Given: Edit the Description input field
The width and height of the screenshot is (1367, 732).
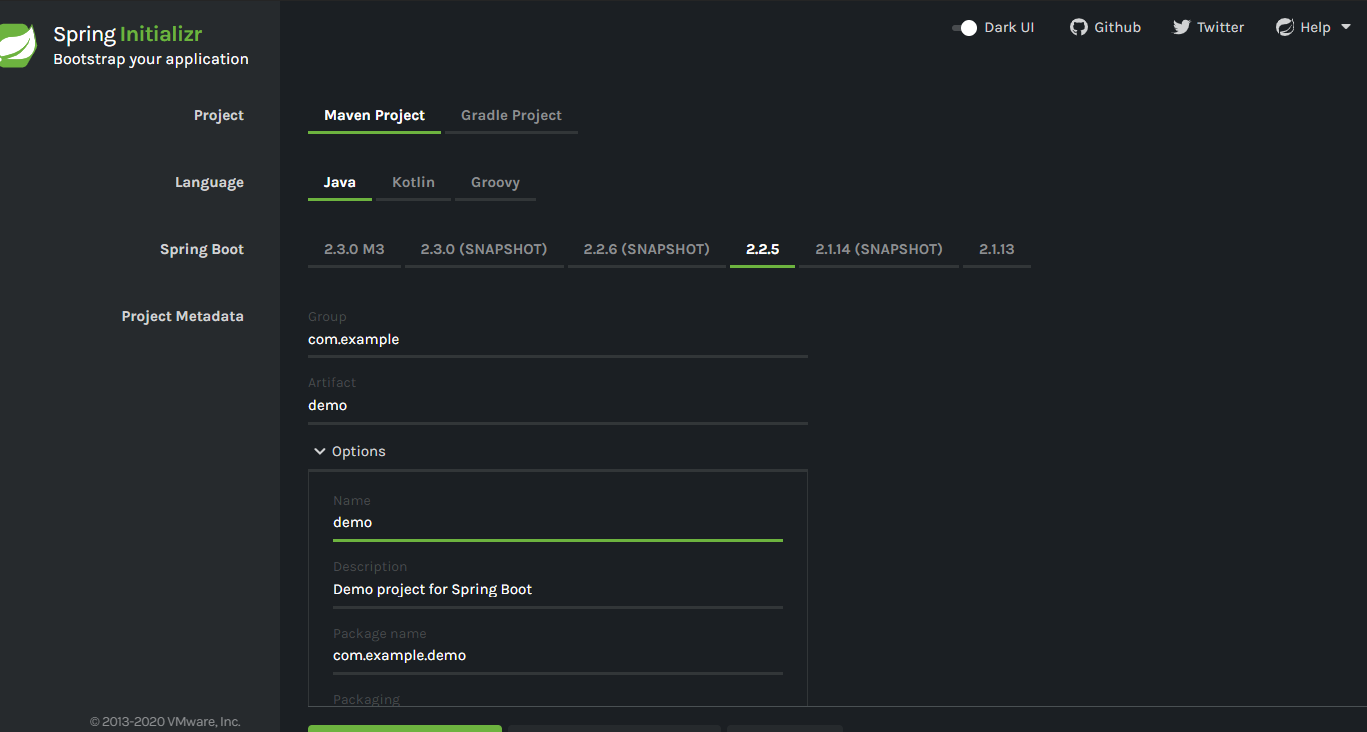Looking at the screenshot, I should pos(558,590).
